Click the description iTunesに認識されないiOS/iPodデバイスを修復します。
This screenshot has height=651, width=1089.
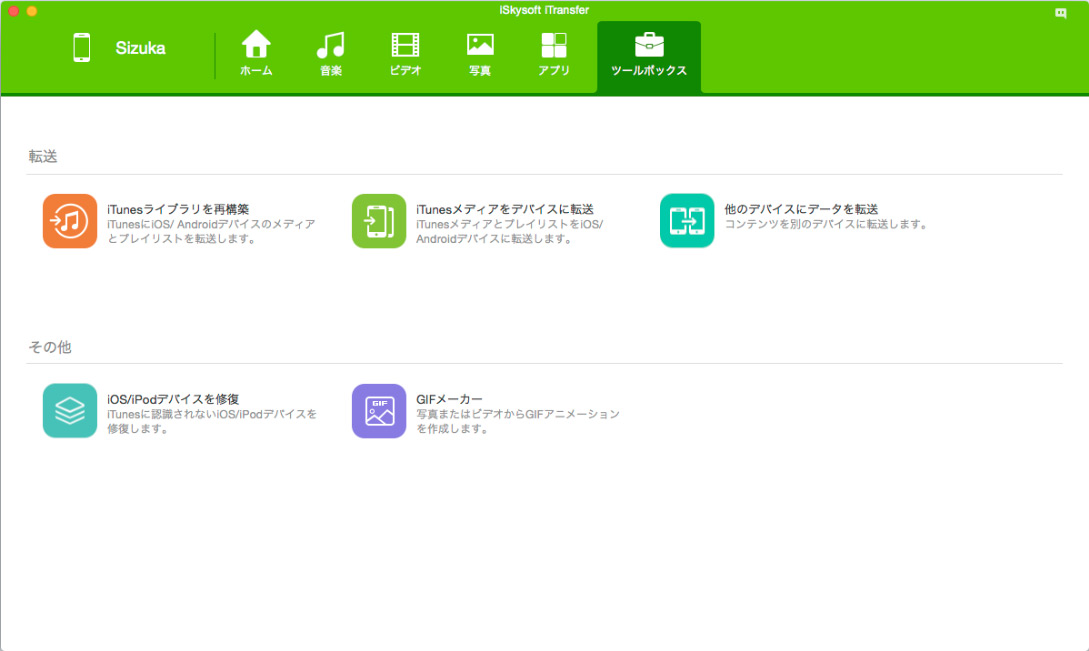pyautogui.click(x=212, y=421)
